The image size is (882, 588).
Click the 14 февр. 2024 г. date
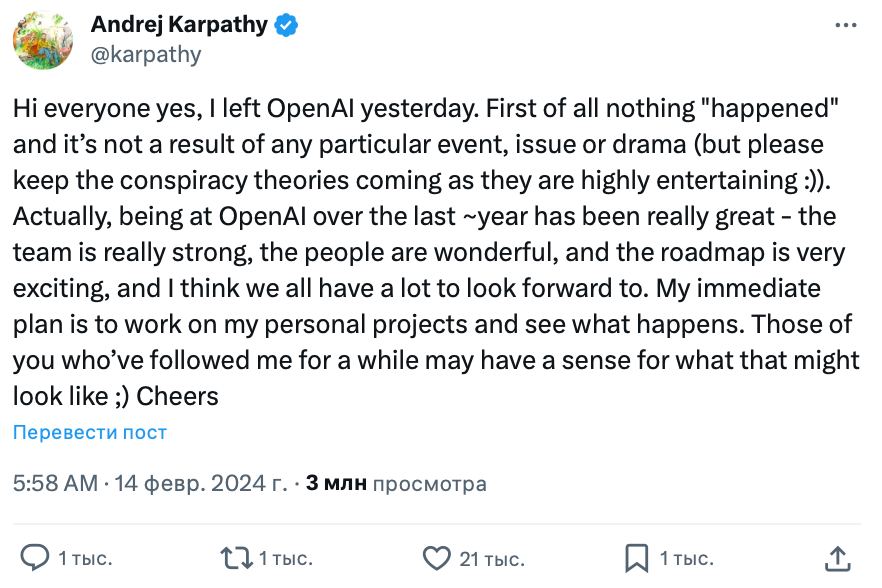201,484
